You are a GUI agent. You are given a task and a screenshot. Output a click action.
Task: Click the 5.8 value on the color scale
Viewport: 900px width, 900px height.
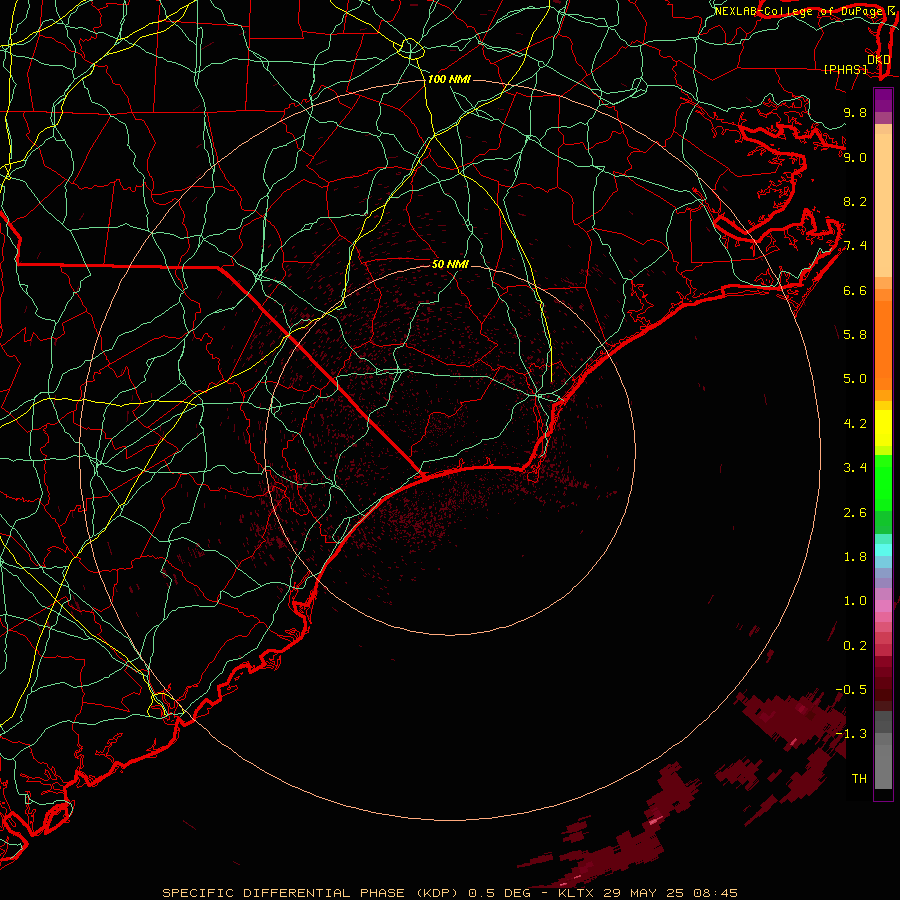(855, 334)
